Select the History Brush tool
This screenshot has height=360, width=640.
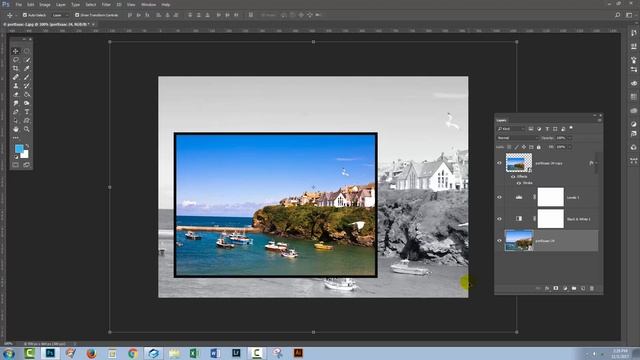pos(27,86)
